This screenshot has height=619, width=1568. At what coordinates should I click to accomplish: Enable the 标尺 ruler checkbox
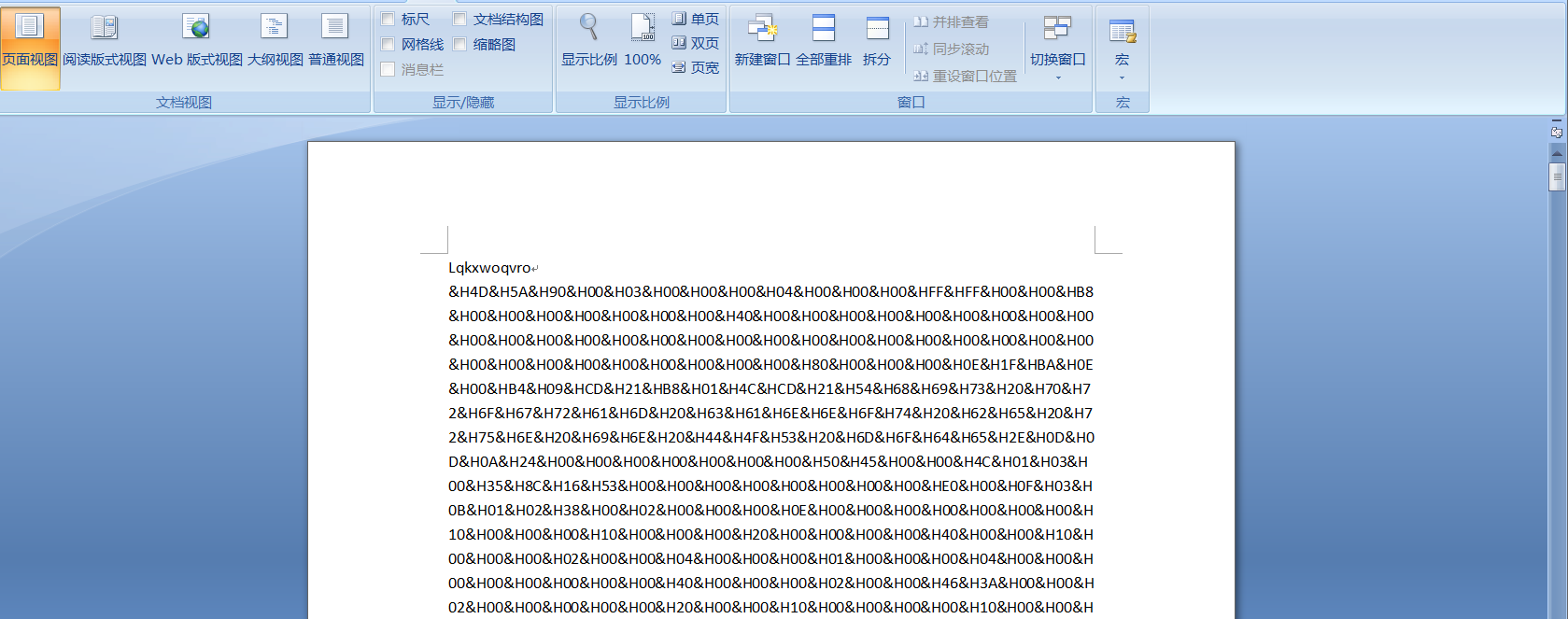(388, 19)
